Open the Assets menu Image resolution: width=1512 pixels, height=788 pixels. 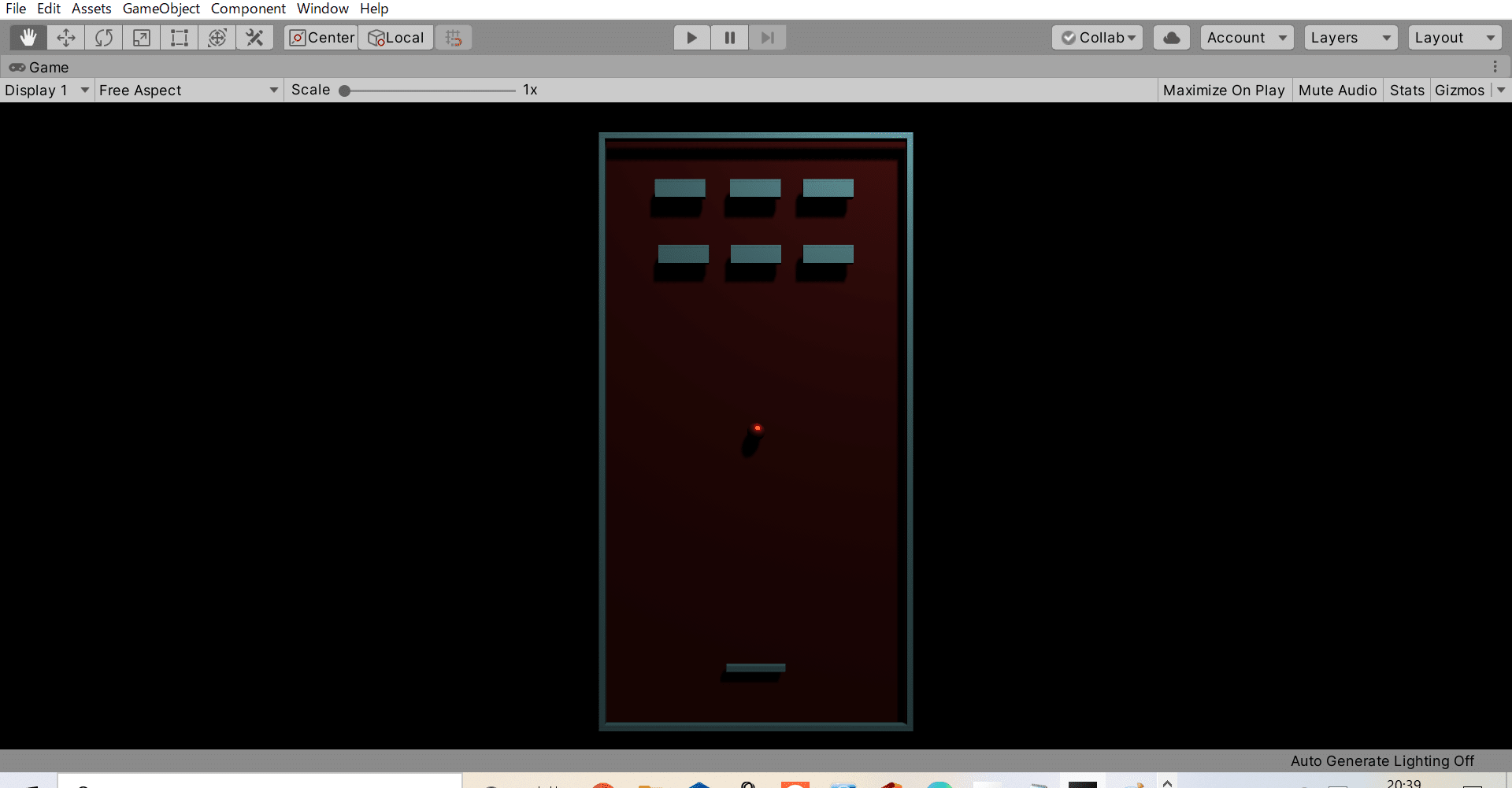[91, 9]
